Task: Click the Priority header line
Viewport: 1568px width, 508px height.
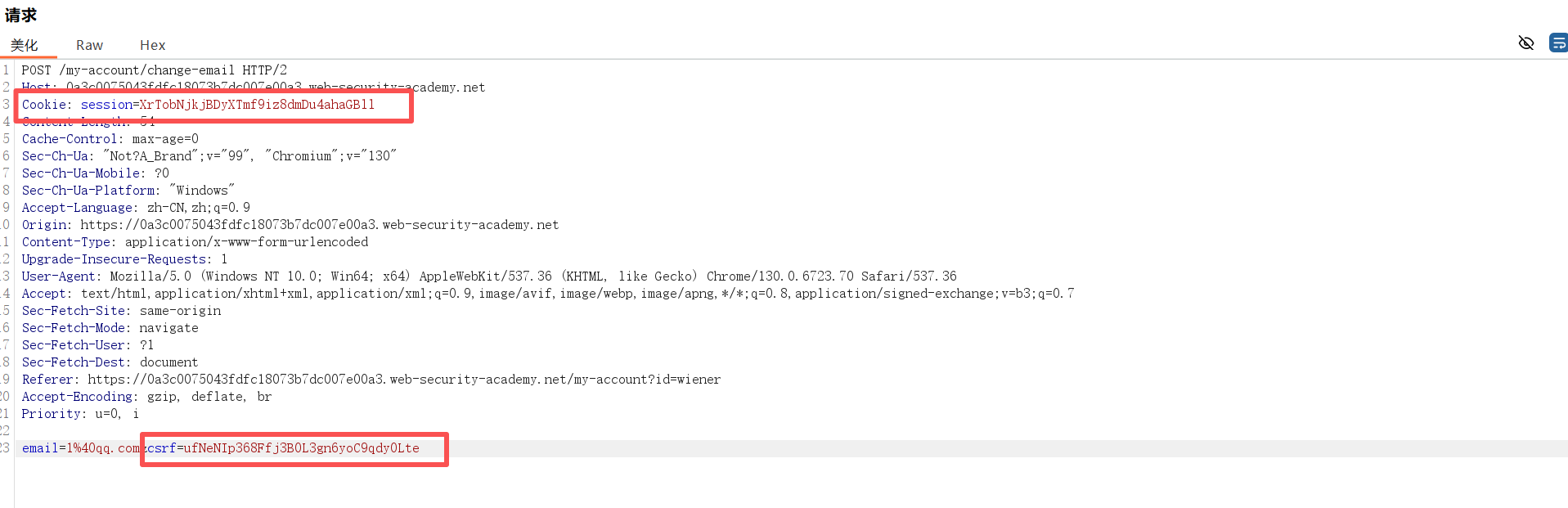Action: coord(80,414)
